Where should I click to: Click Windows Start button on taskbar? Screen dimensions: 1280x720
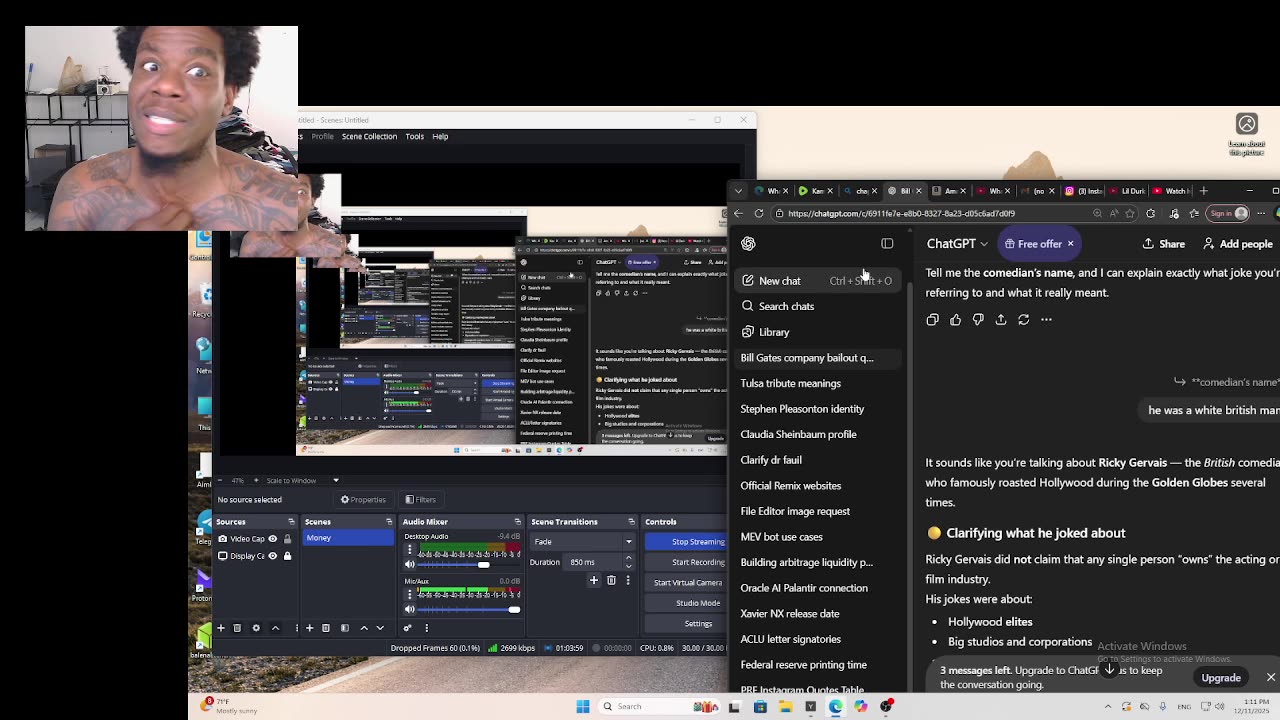583,707
